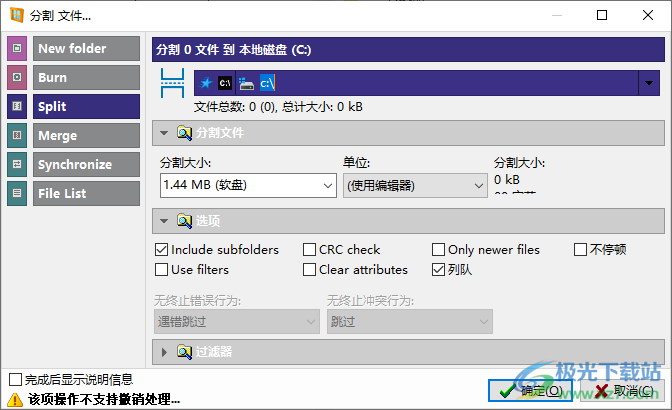Click the 文件总数 summary text
This screenshot has height=410, width=672.
(278, 107)
